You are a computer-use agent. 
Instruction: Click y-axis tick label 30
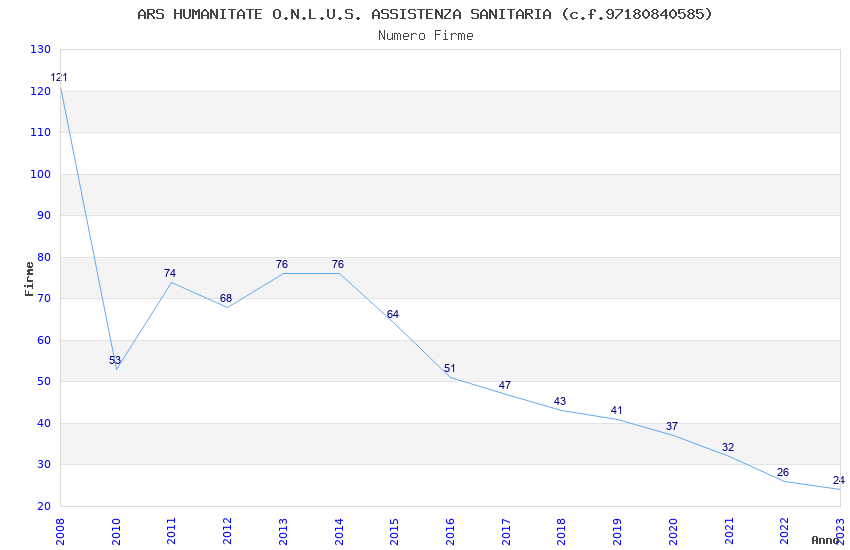click(44, 464)
